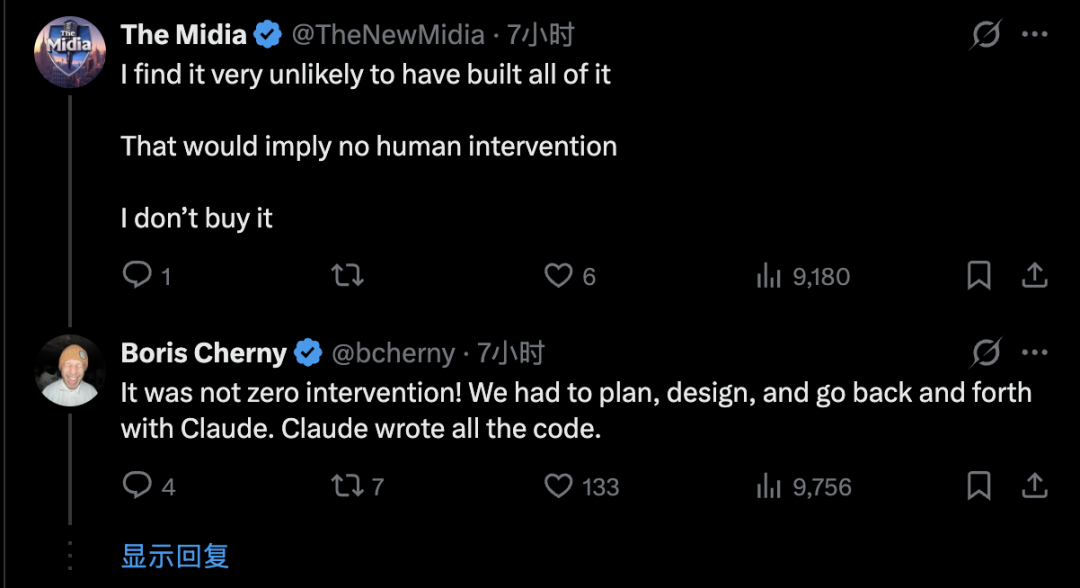Reply to The Midia's tweet

point(137,275)
